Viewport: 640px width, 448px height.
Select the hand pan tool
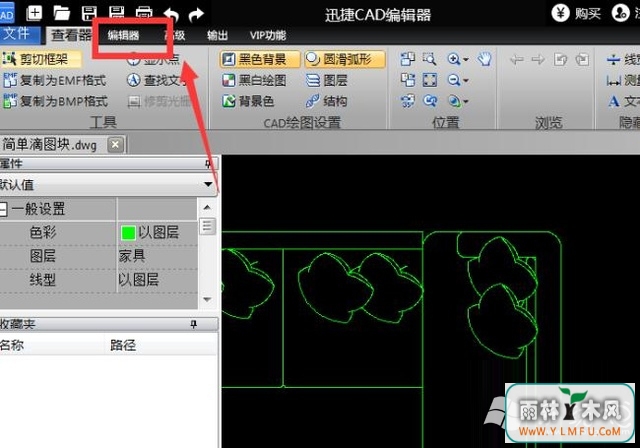click(484, 60)
